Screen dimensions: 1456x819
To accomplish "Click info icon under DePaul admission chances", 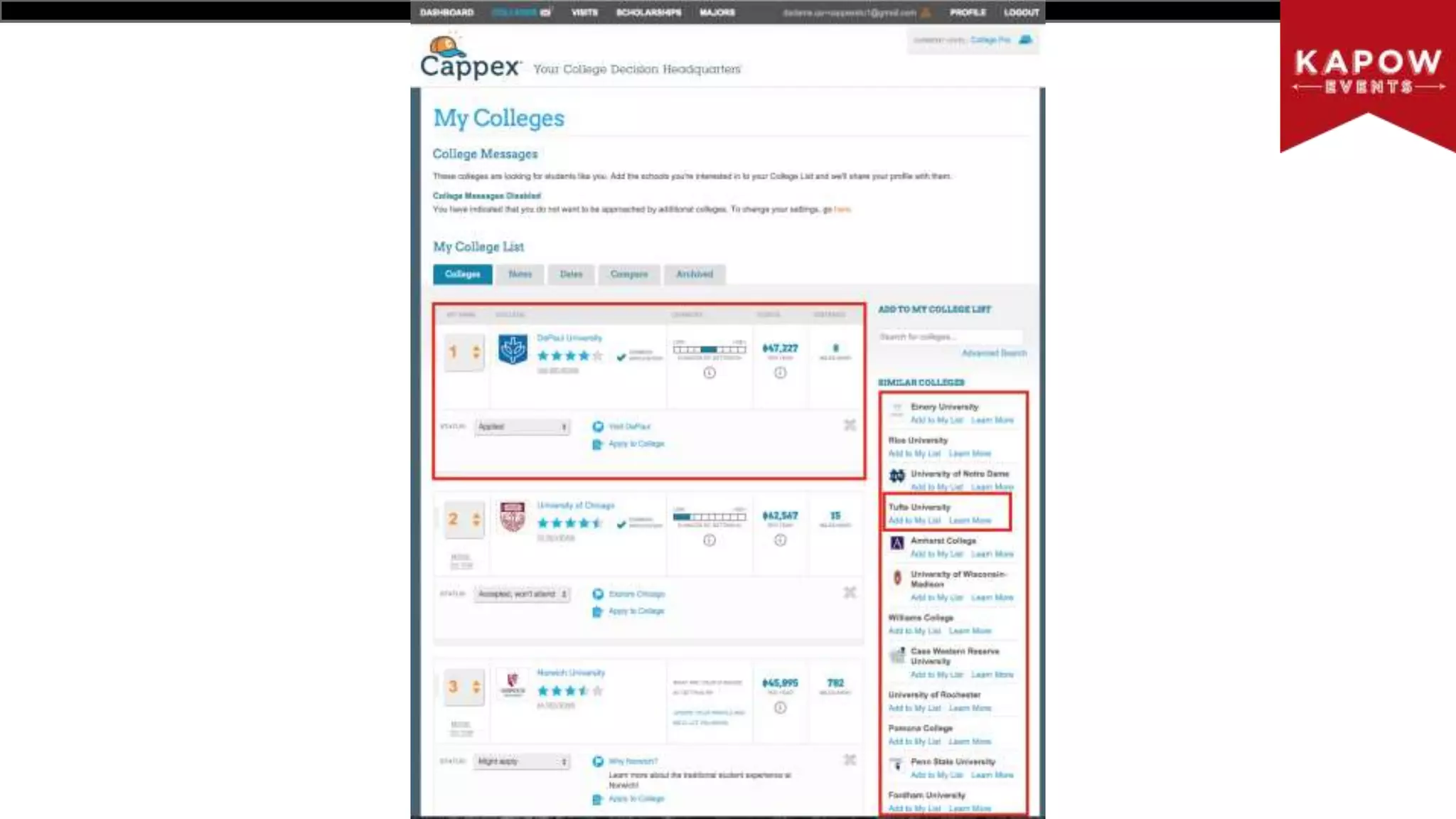I will coord(710,373).
